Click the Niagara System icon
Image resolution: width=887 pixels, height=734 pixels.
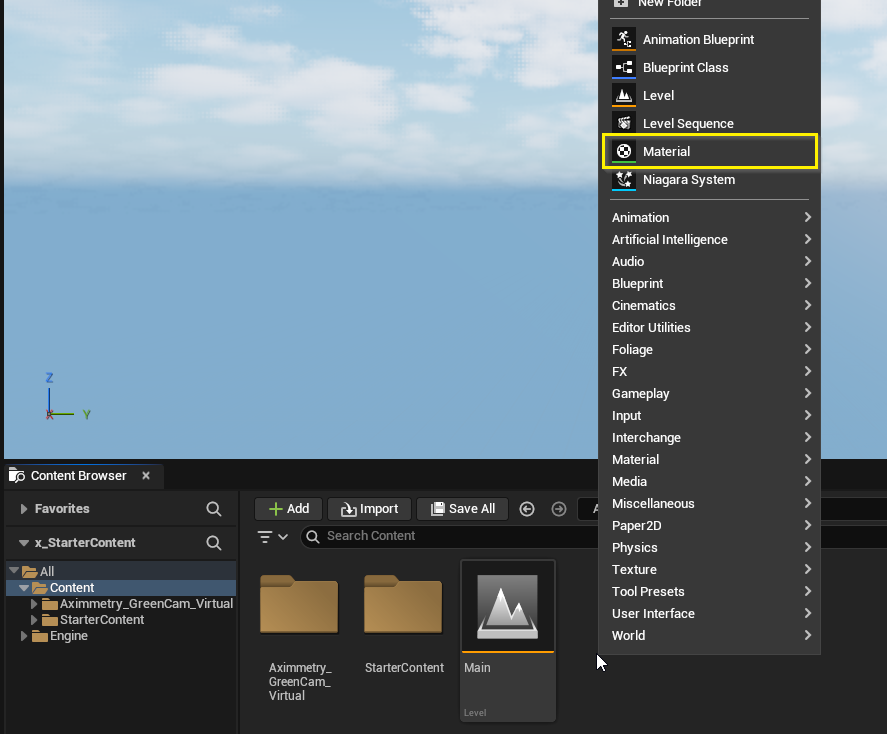click(624, 180)
